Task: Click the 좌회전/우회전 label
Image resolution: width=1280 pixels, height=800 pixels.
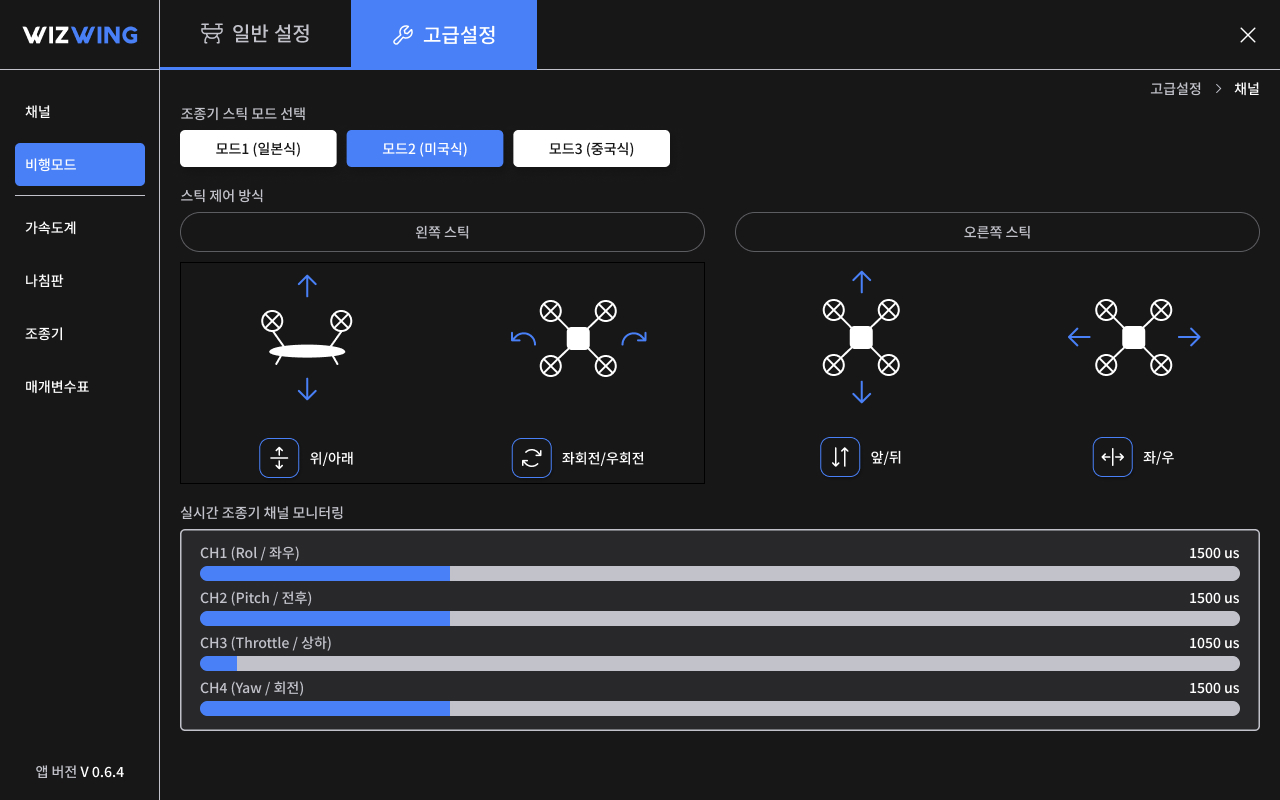Action: pyautogui.click(x=603, y=459)
